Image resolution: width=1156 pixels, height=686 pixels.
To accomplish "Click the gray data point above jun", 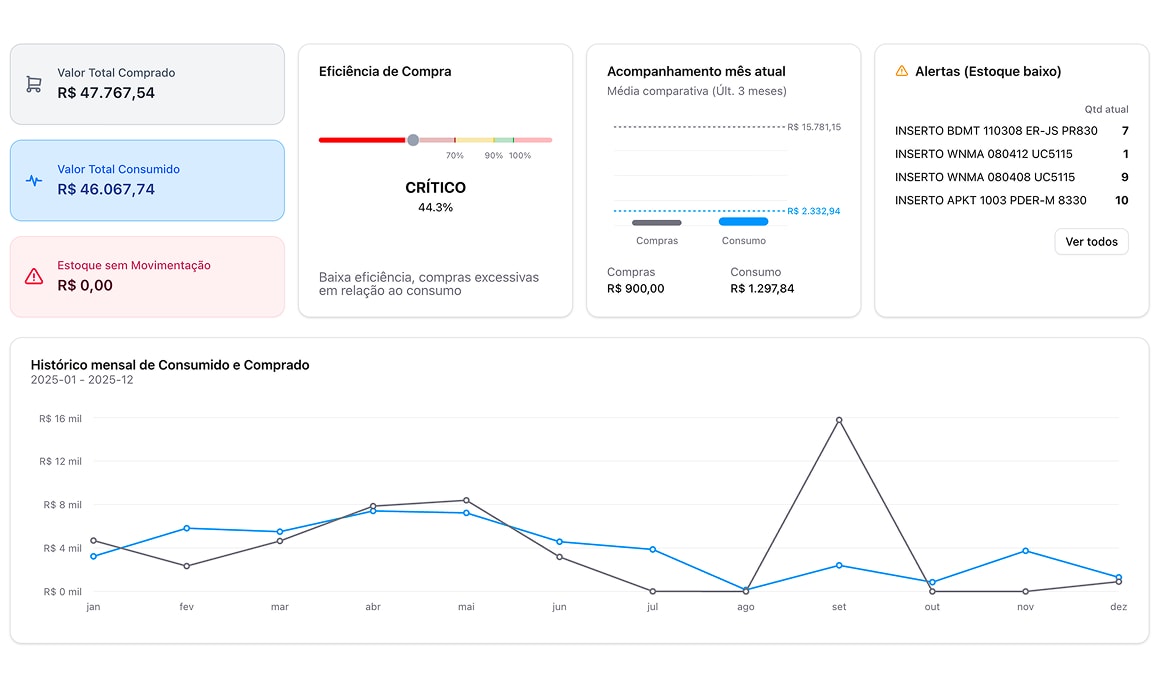I will pos(560,557).
